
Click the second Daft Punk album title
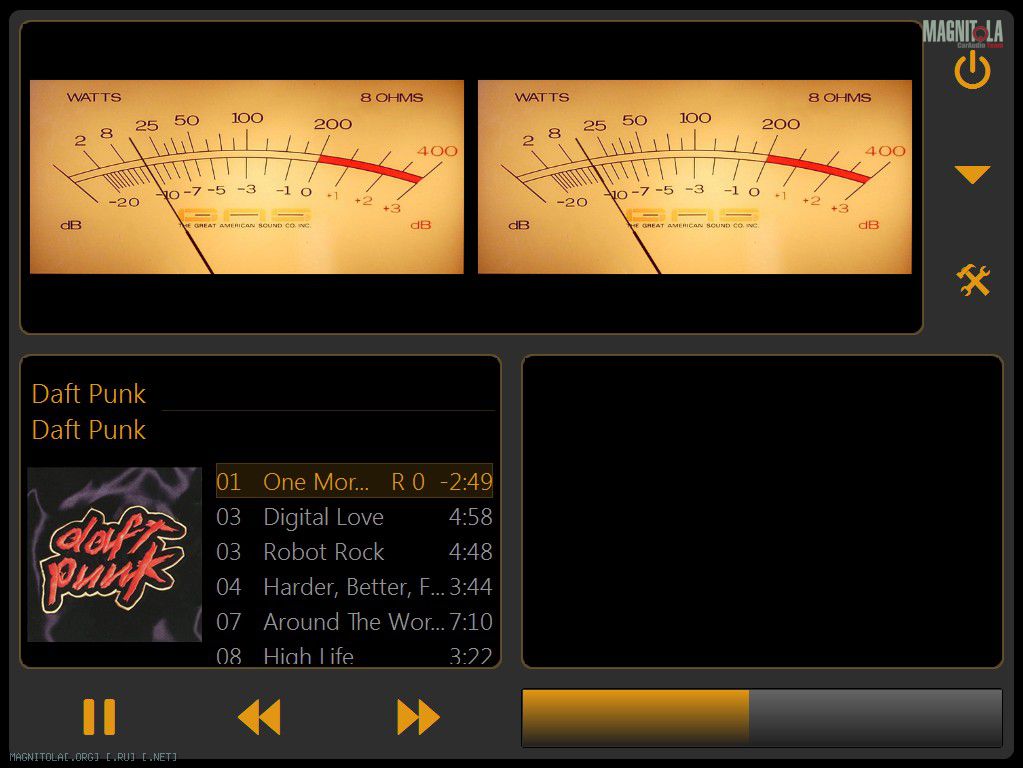[89, 429]
